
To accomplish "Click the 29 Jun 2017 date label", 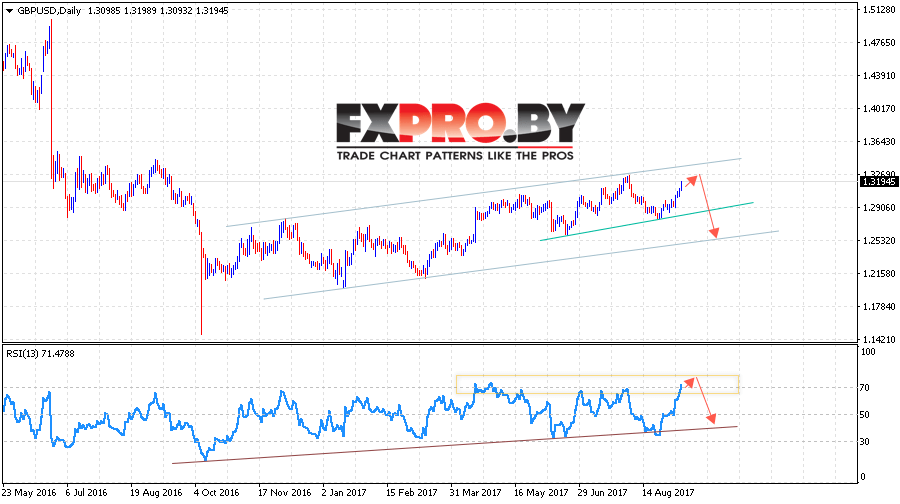I will (x=603, y=493).
